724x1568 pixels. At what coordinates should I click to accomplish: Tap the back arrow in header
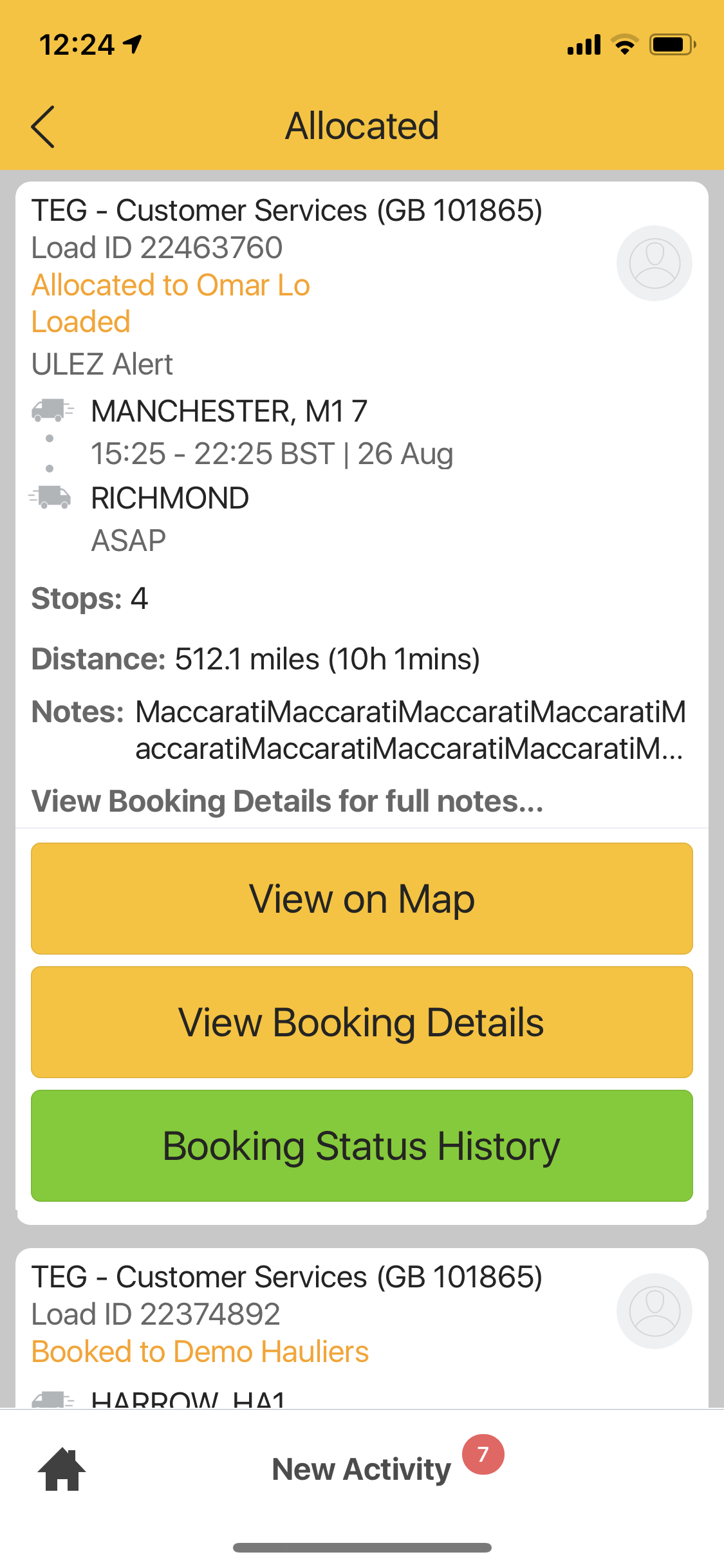44,127
